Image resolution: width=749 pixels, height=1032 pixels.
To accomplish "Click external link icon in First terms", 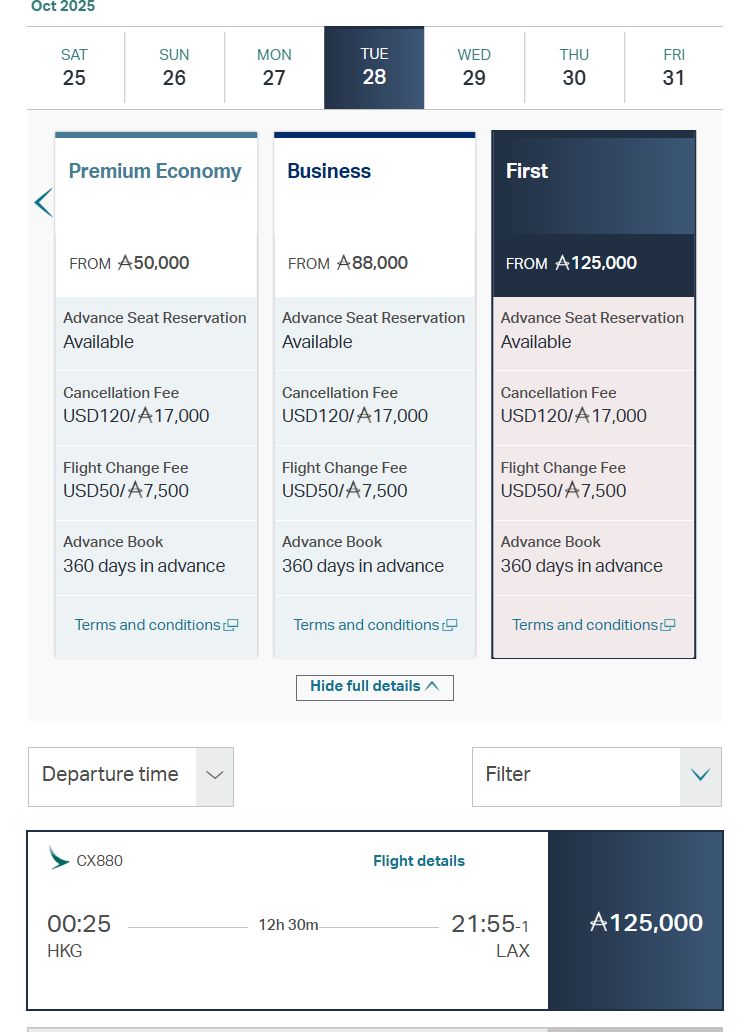I will coord(668,626).
